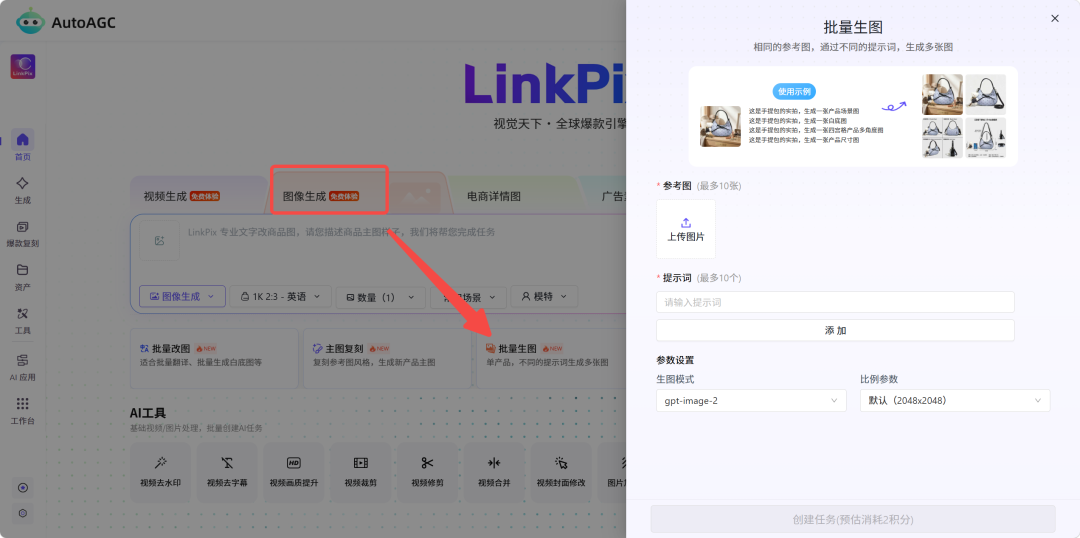
Task: Open AI 应用 in the sidebar
Action: click(23, 367)
